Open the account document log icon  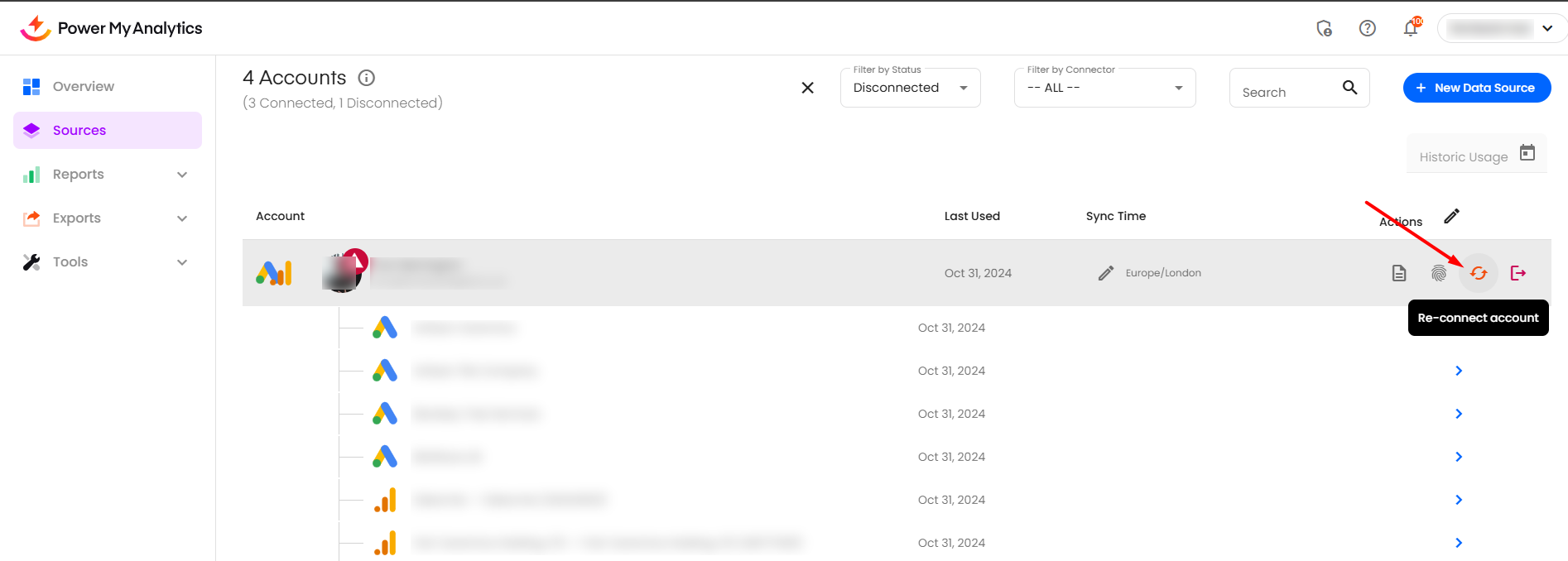click(x=1398, y=273)
